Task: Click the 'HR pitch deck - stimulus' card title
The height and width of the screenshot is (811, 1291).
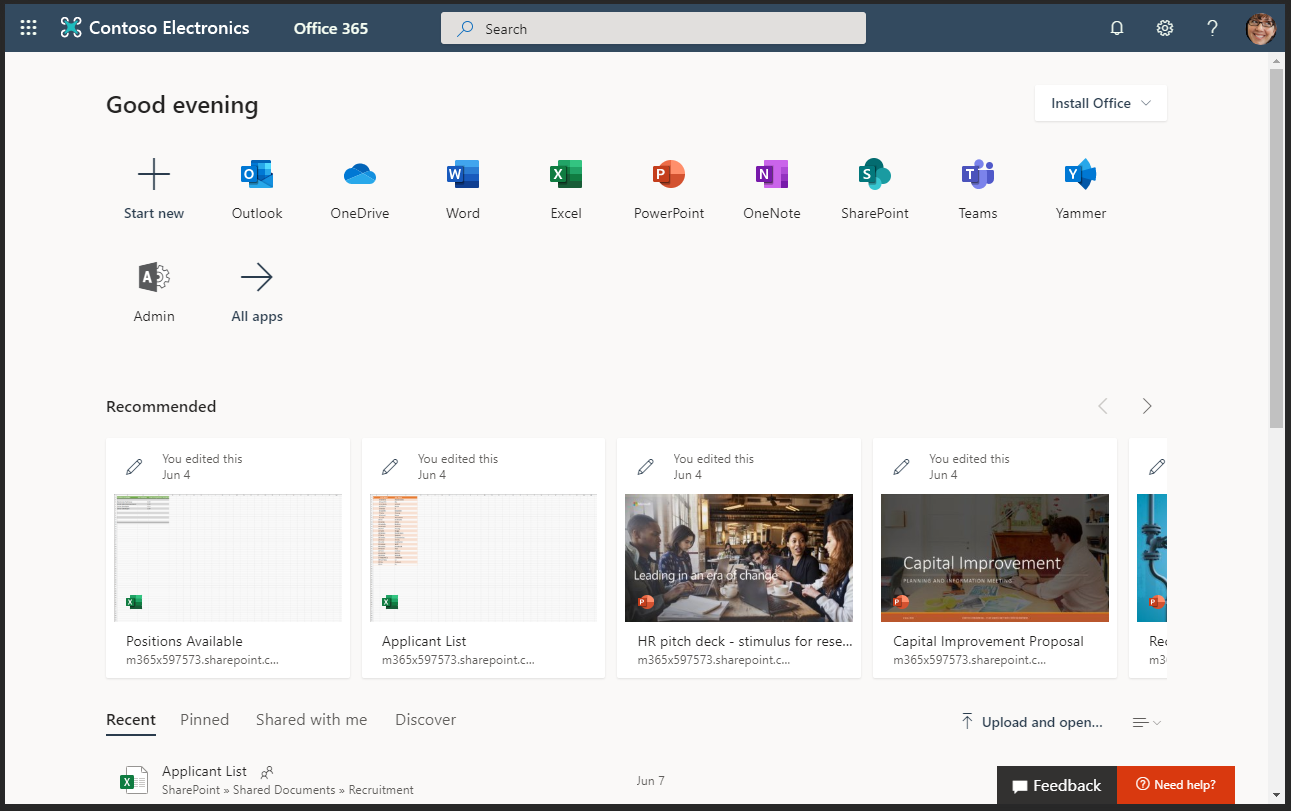Action: coord(745,641)
